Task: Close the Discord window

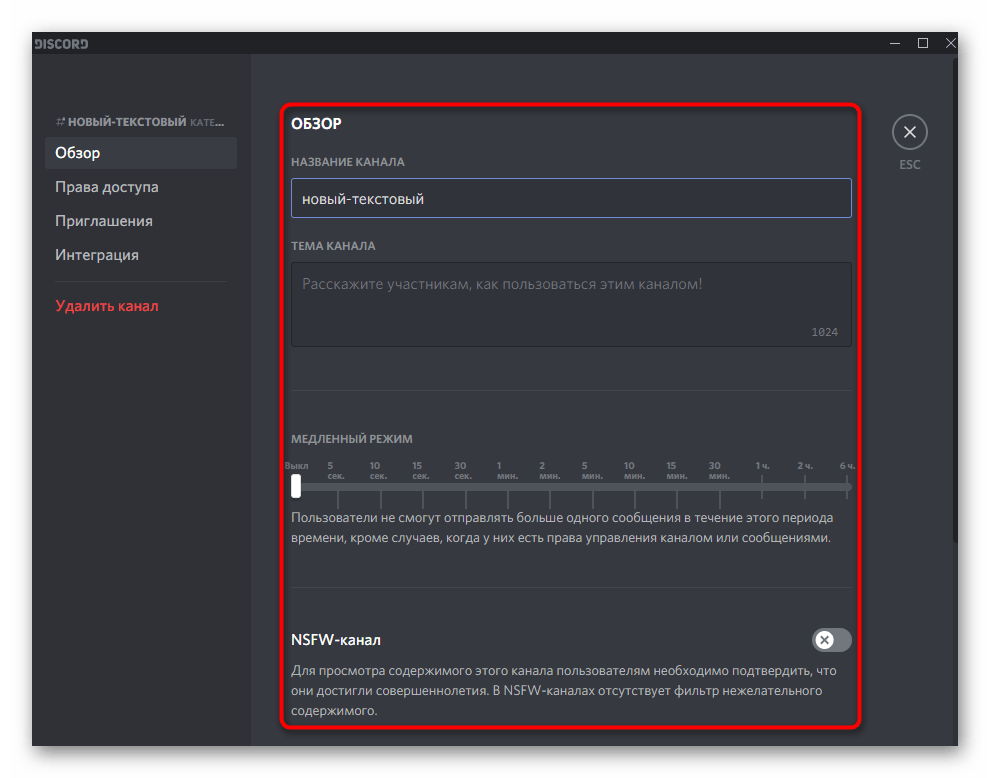Action: tap(950, 43)
